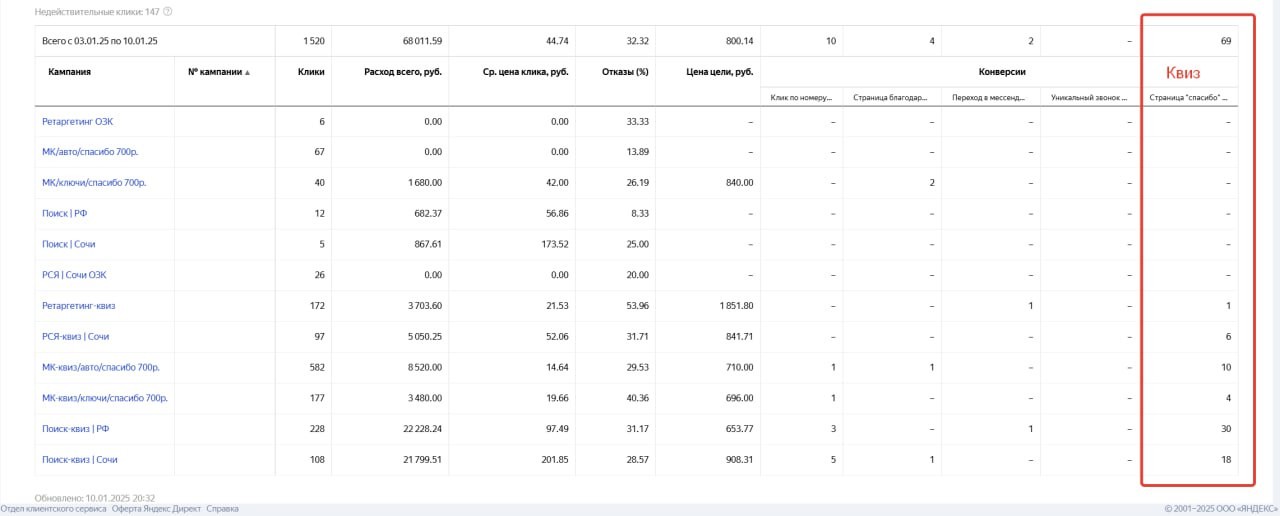The height and width of the screenshot is (516, 1280).
Task: Click average CPC value 97.49
Action: point(557,429)
